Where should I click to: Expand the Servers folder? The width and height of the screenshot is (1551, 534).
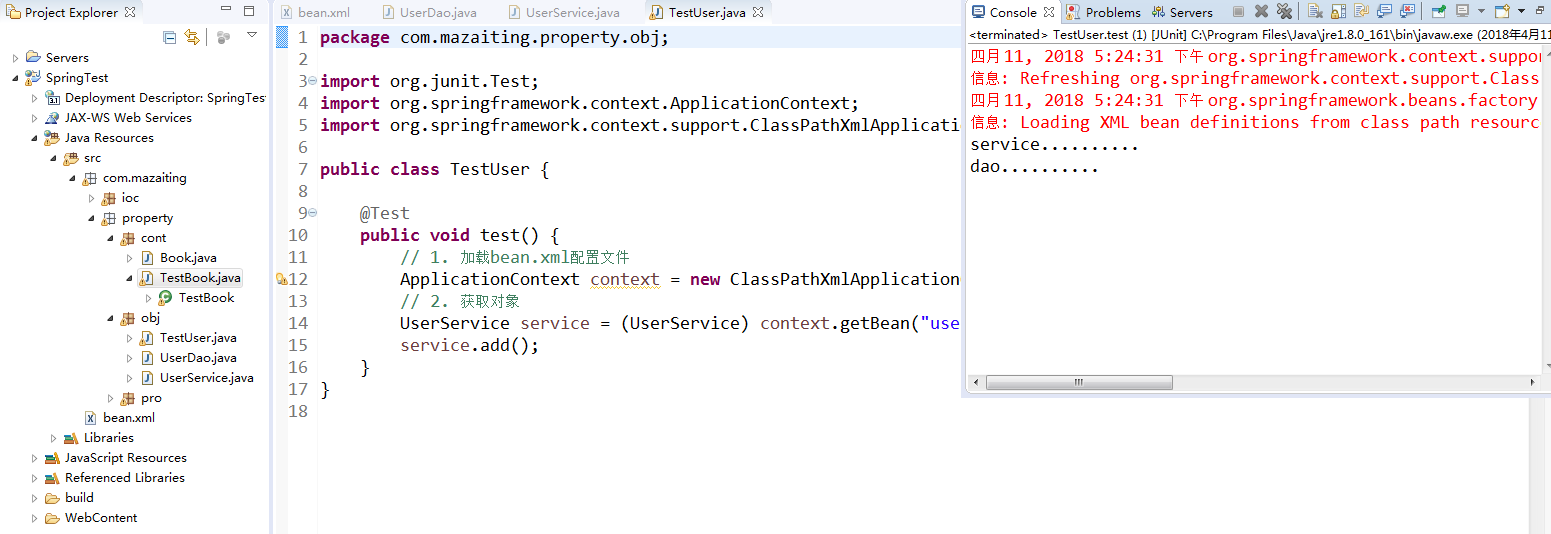pyautogui.click(x=15, y=58)
